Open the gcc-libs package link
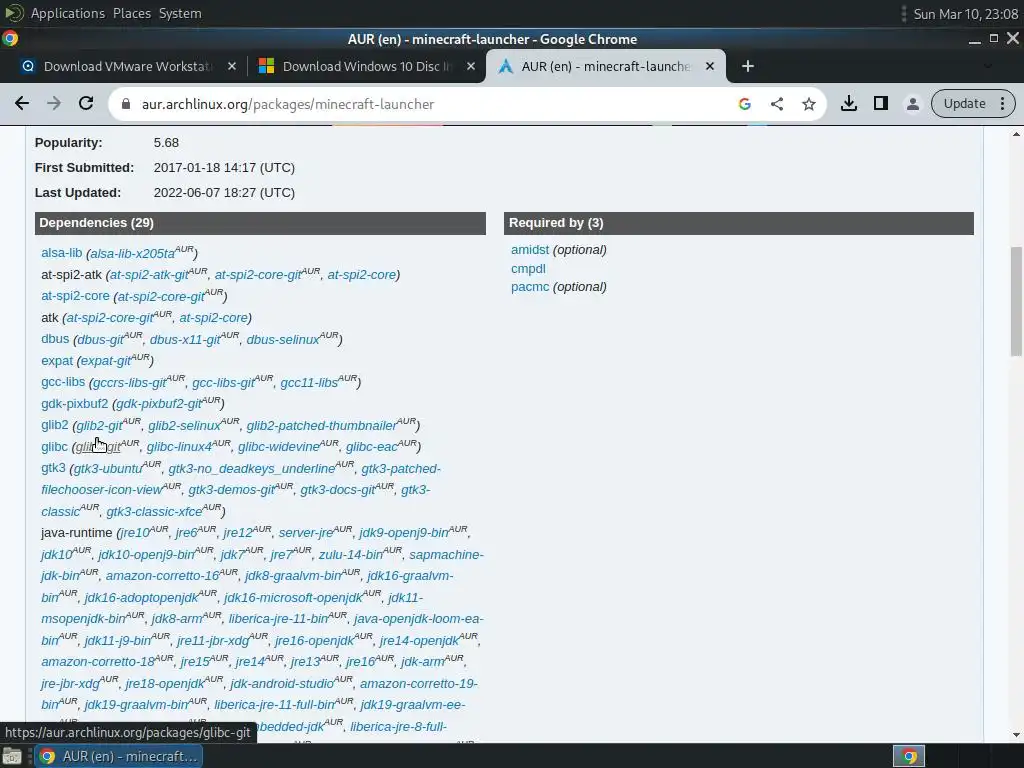 pos(63,382)
